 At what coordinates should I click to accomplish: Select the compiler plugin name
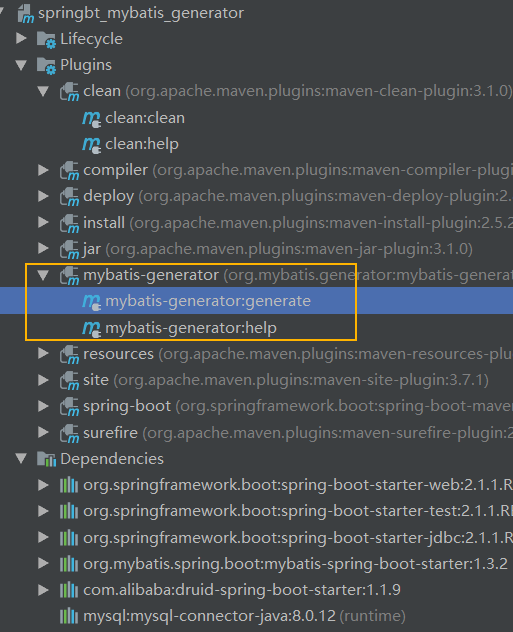click(x=115, y=170)
